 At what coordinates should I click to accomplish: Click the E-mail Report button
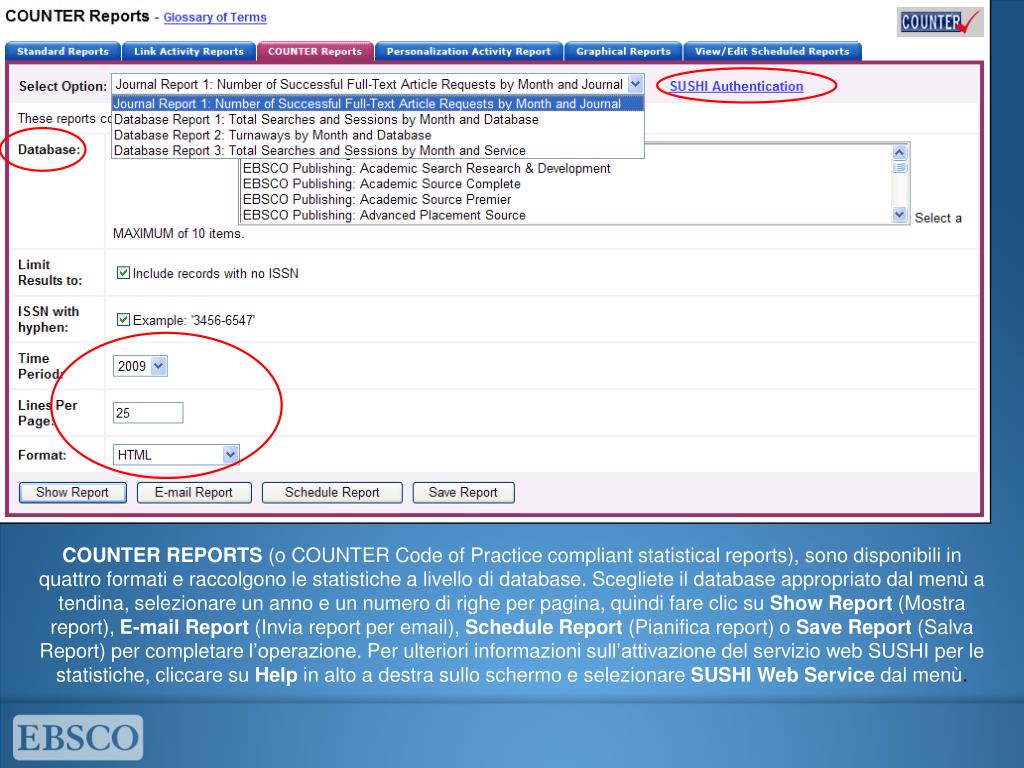pyautogui.click(x=194, y=492)
